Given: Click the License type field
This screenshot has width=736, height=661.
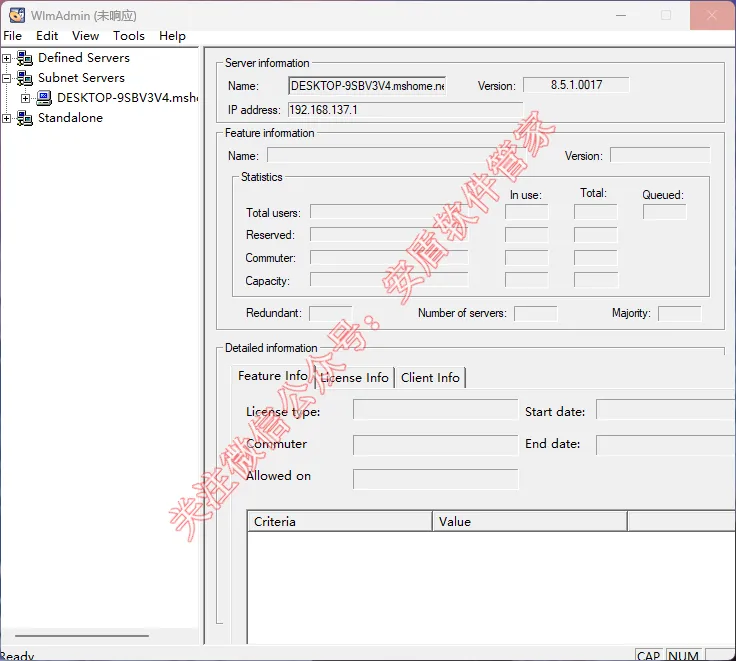Looking at the screenshot, I should 436,409.
